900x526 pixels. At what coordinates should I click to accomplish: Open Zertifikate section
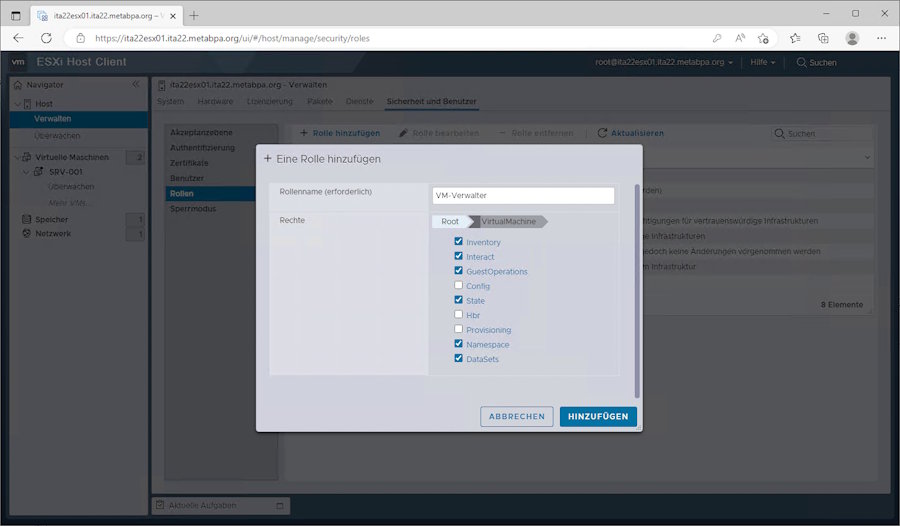pos(189,163)
